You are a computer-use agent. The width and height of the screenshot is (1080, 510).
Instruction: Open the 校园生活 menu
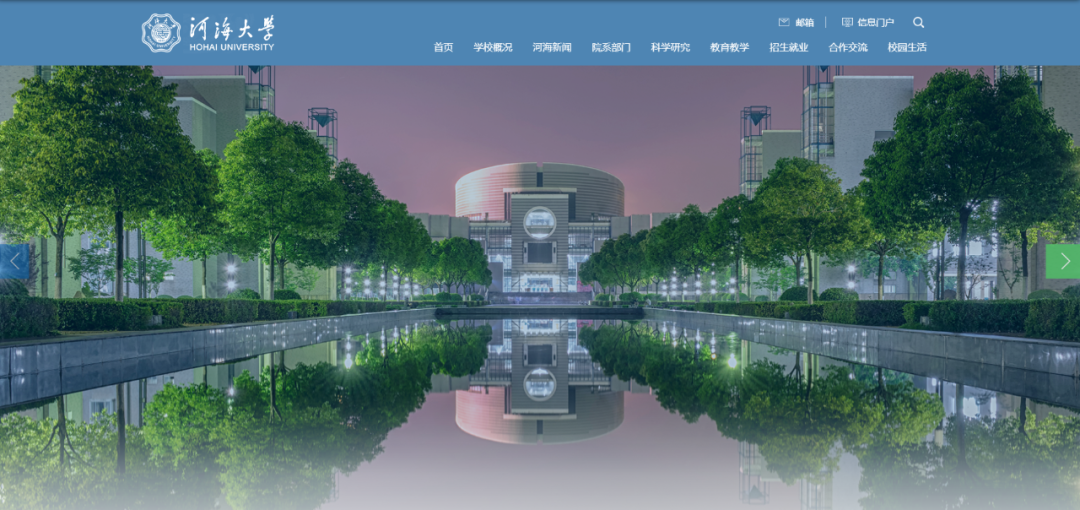tap(907, 48)
